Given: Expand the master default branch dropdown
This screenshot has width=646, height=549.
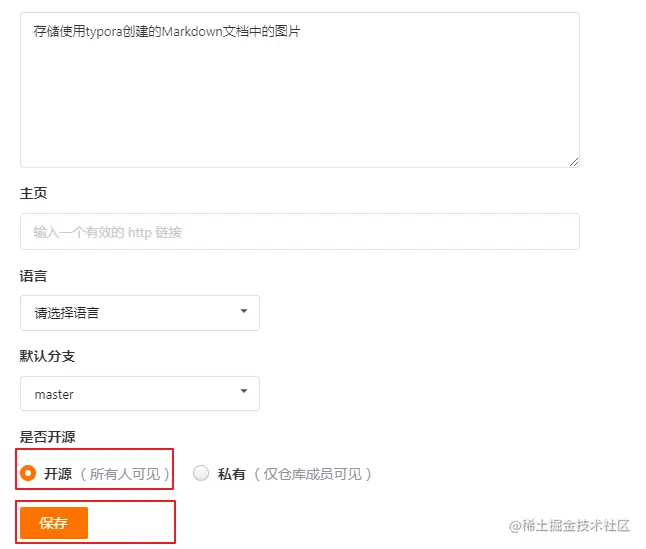Looking at the screenshot, I should [x=140, y=393].
